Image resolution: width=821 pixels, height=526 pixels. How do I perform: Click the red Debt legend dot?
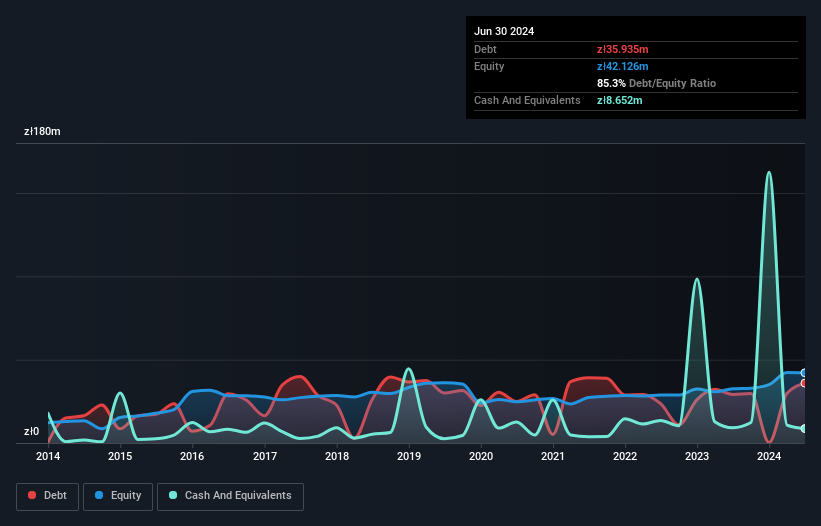[32, 495]
